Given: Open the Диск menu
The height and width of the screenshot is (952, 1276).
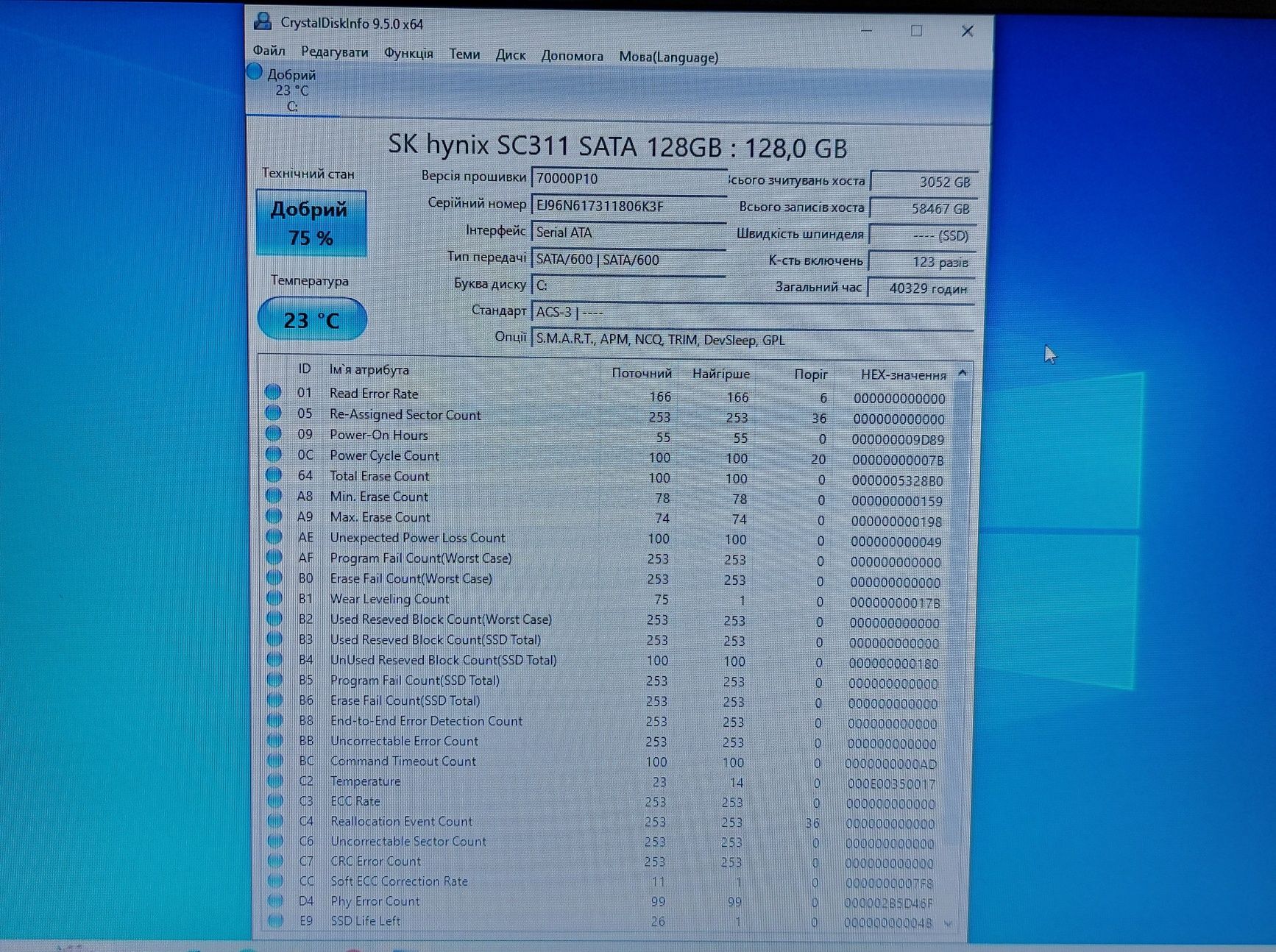Looking at the screenshot, I should 510,54.
